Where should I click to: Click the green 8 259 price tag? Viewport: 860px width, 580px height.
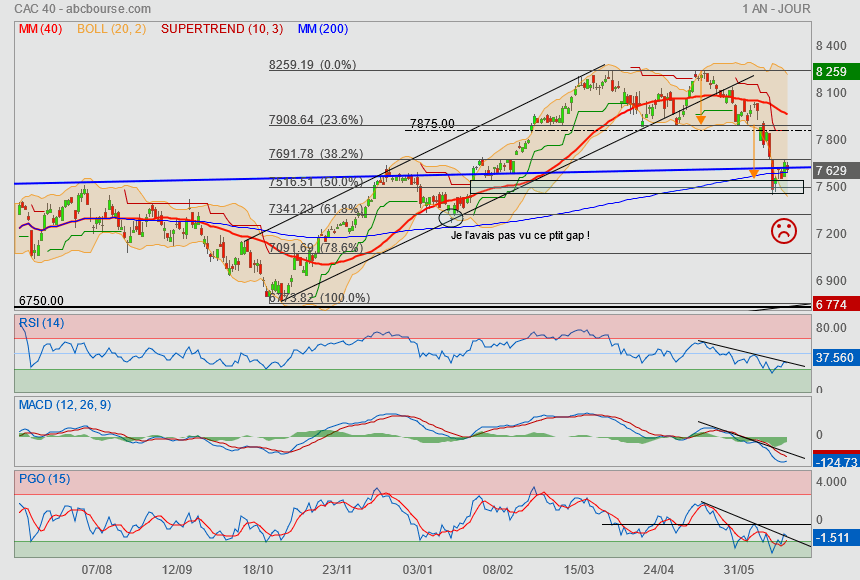(836, 71)
